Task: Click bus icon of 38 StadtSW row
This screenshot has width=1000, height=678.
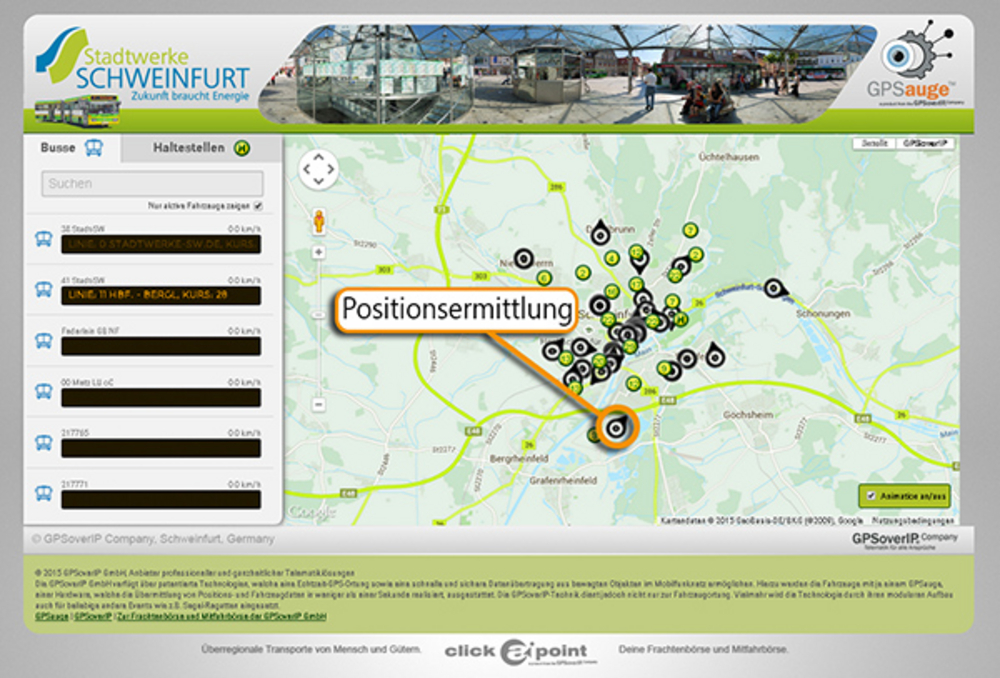Action: (43, 239)
